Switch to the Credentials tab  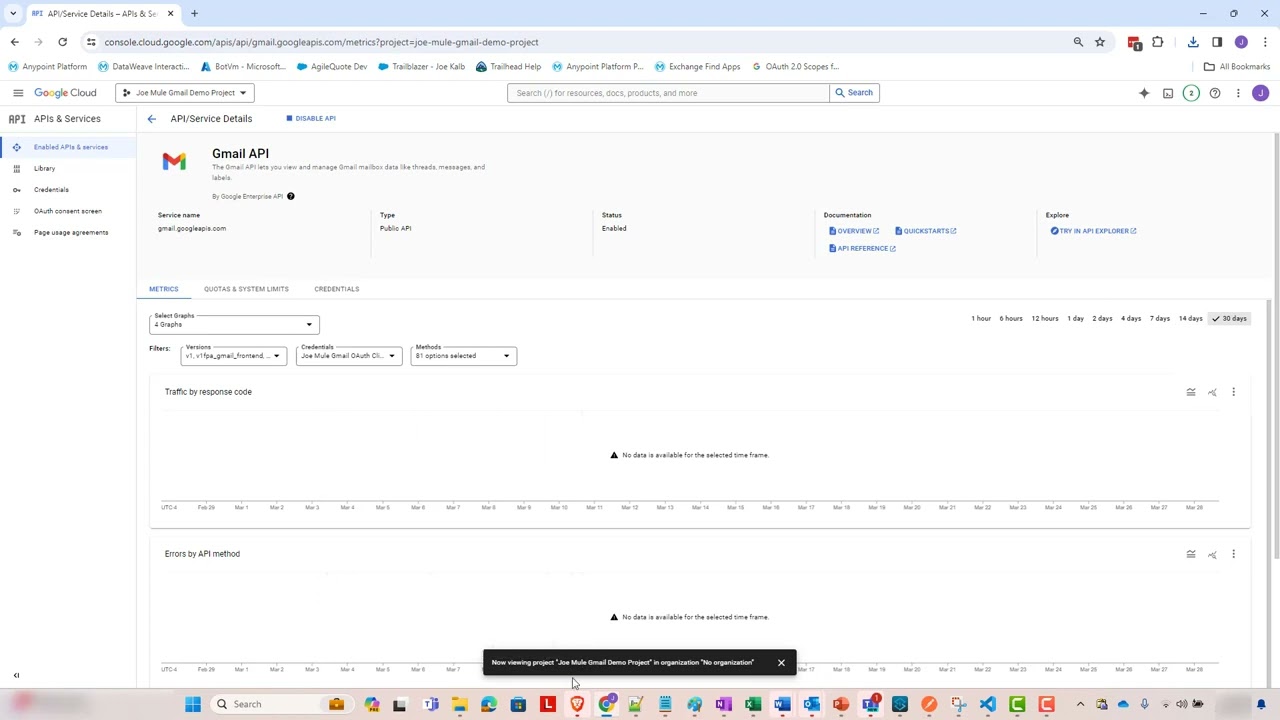click(x=337, y=289)
